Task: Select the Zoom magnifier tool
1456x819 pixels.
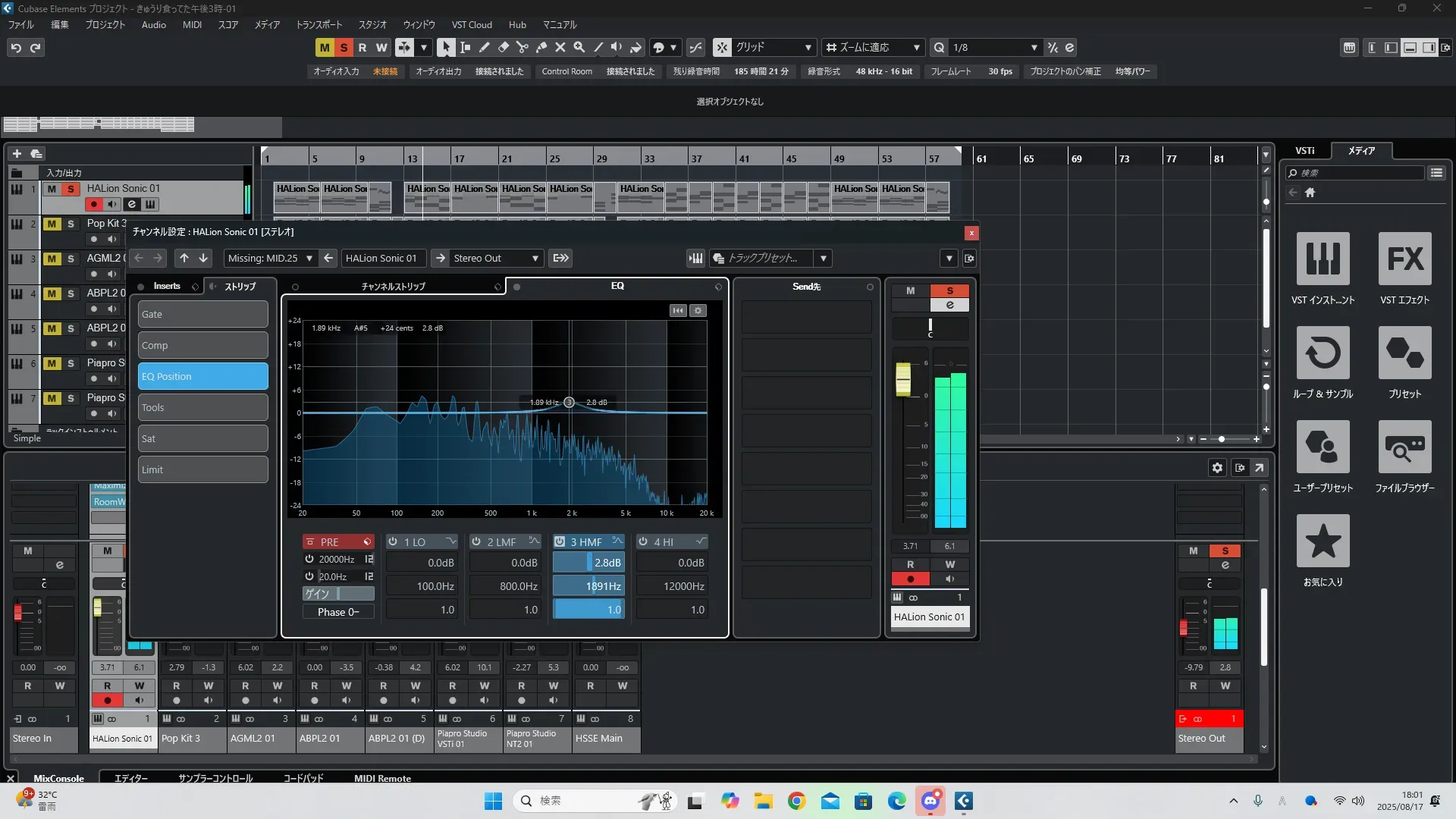Action: (x=579, y=47)
